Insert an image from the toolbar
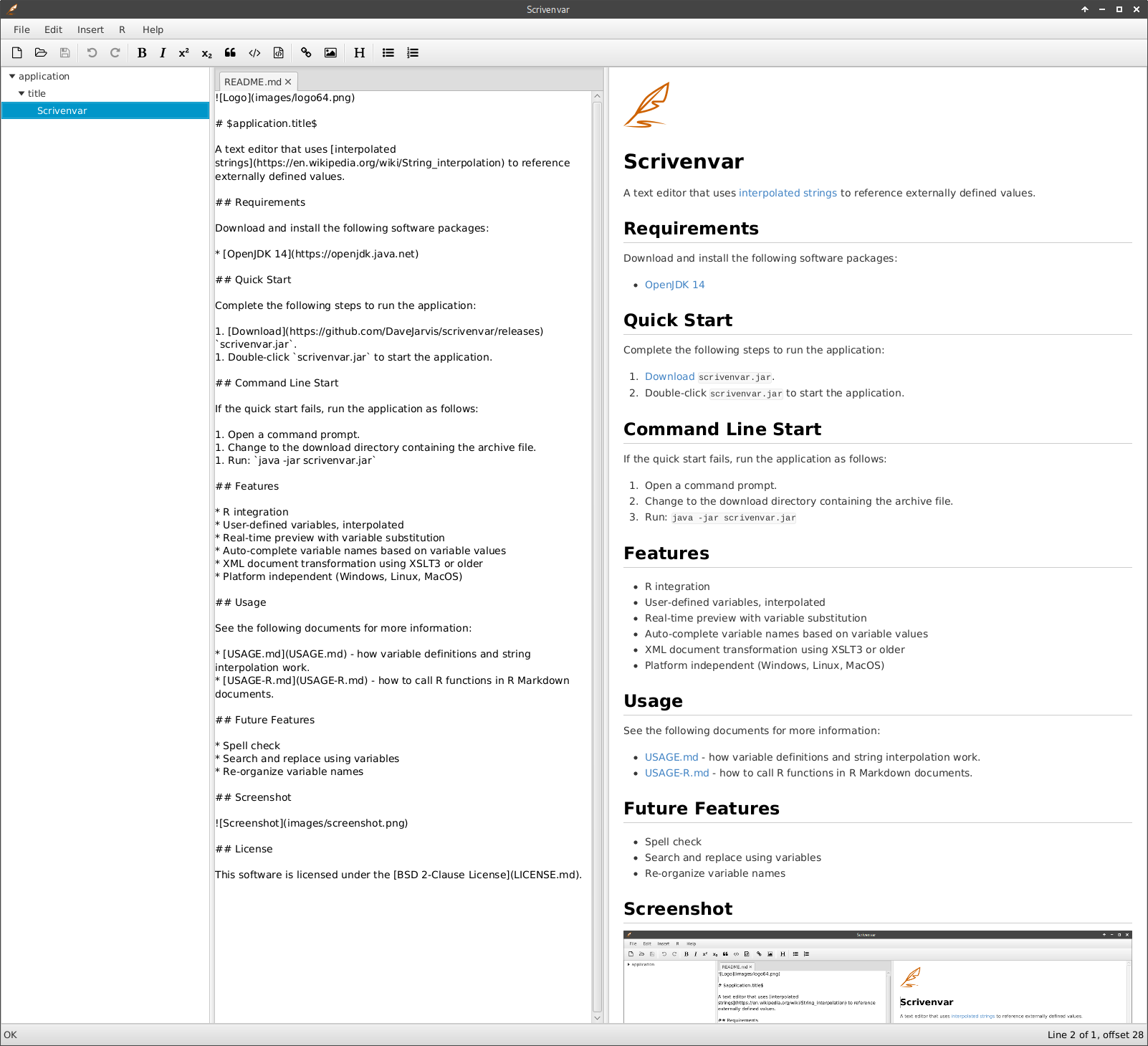The height and width of the screenshot is (1046, 1148). coord(330,52)
